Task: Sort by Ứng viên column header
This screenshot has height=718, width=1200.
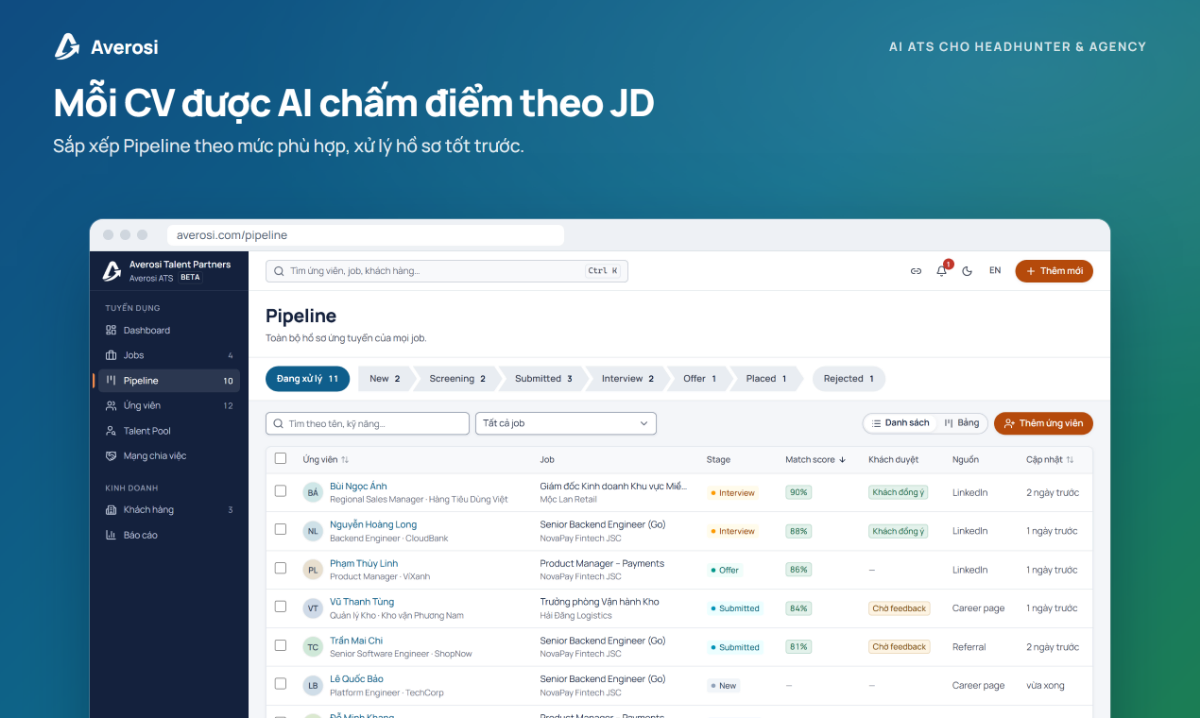Action: [x=326, y=460]
